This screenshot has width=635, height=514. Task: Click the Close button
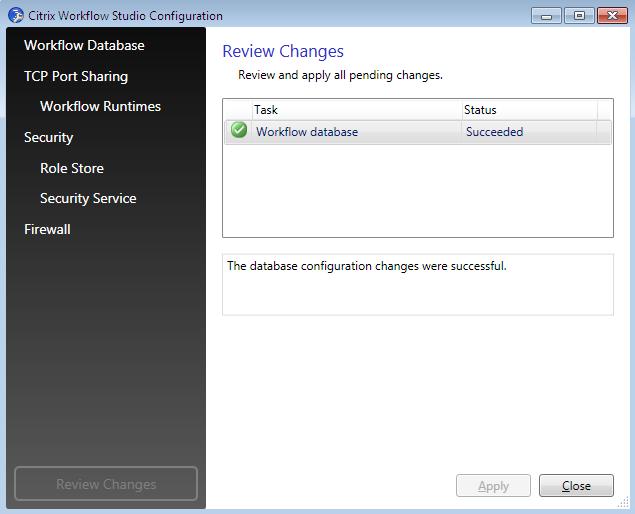pyautogui.click(x=576, y=486)
